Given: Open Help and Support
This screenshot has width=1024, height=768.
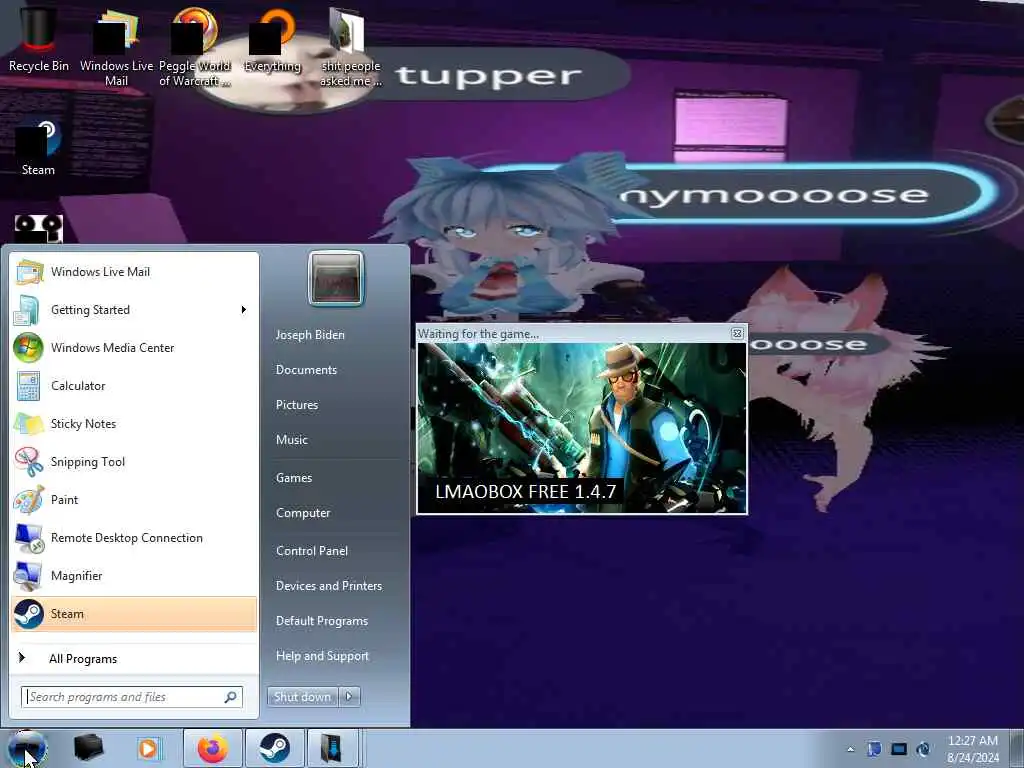Looking at the screenshot, I should tap(323, 656).
